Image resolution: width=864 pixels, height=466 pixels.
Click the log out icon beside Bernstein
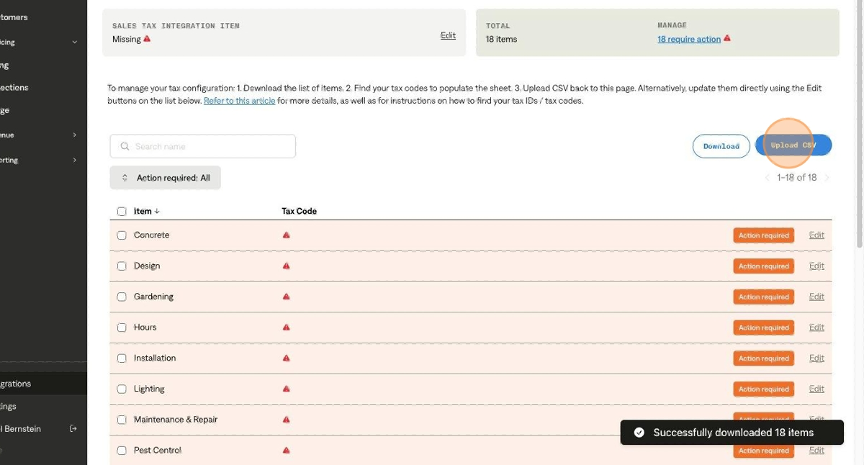click(73, 429)
